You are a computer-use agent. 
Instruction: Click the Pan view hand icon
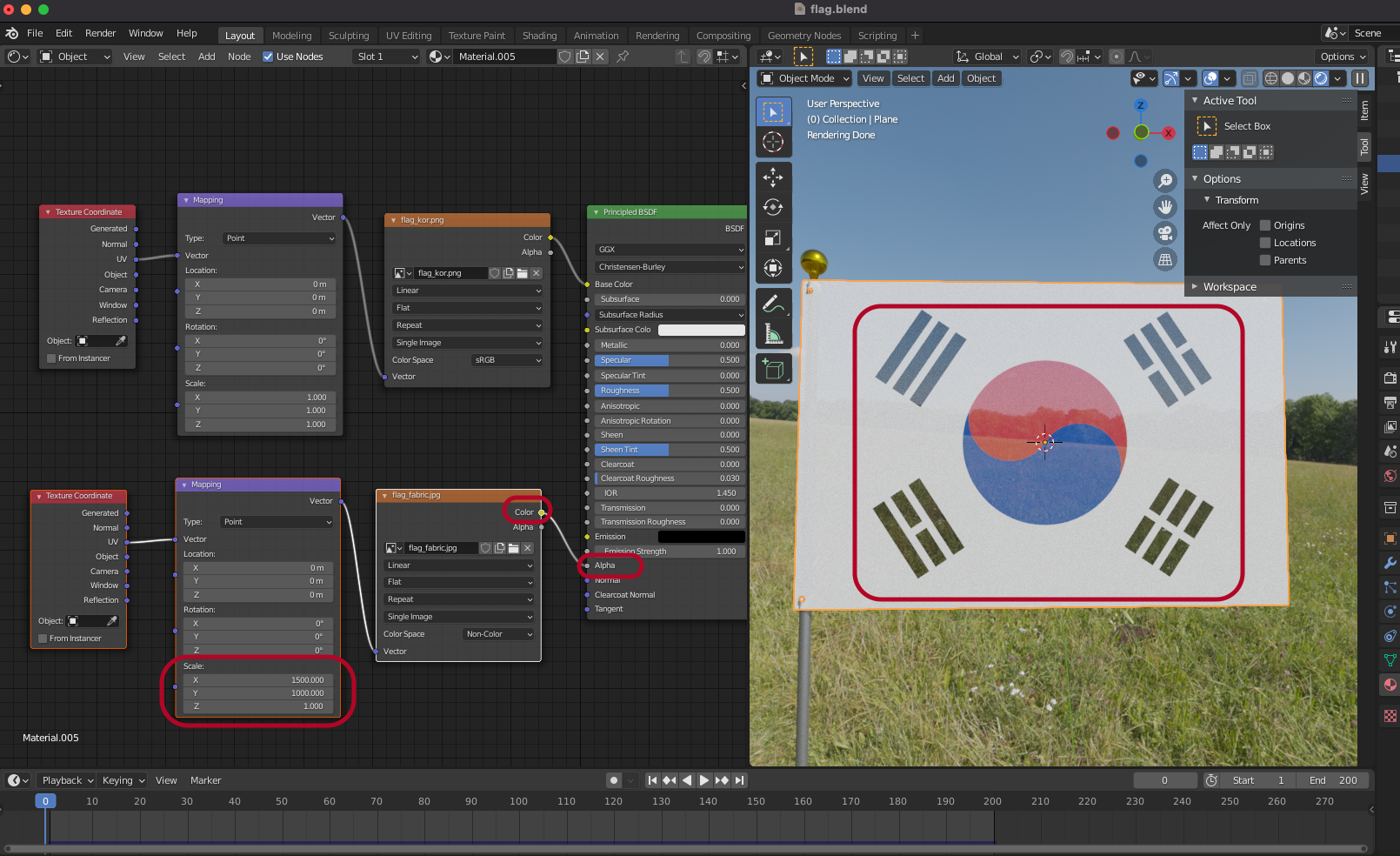coord(1165,207)
